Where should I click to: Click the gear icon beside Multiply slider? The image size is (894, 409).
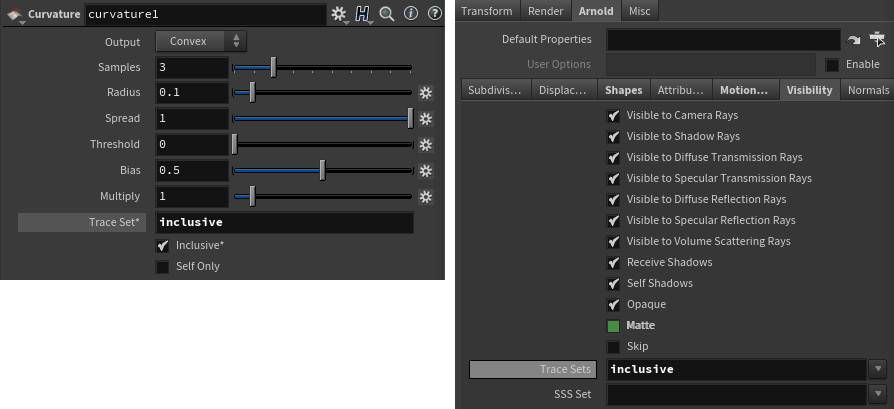pyautogui.click(x=425, y=197)
